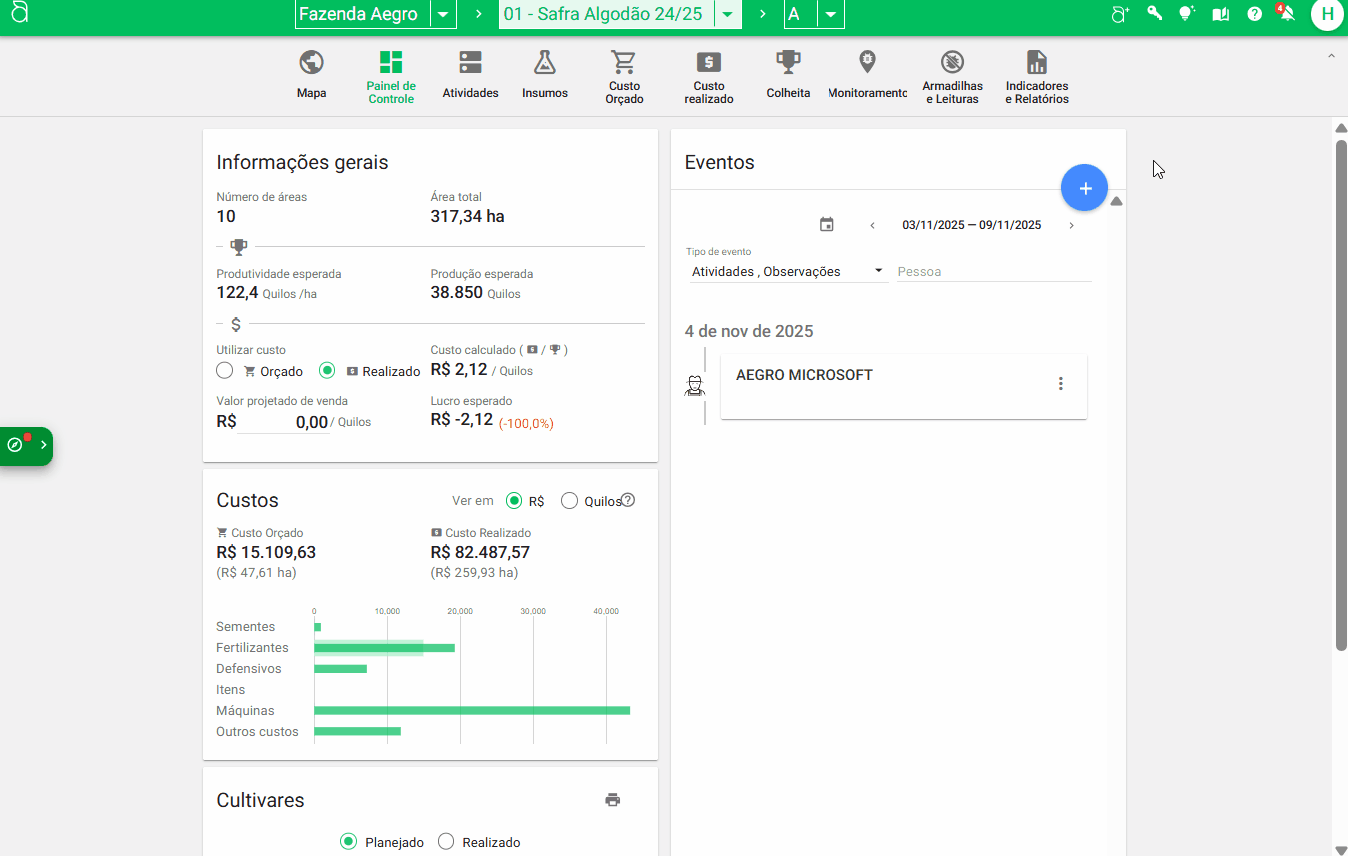
Task: Click the blue add event button
Action: [1084, 188]
